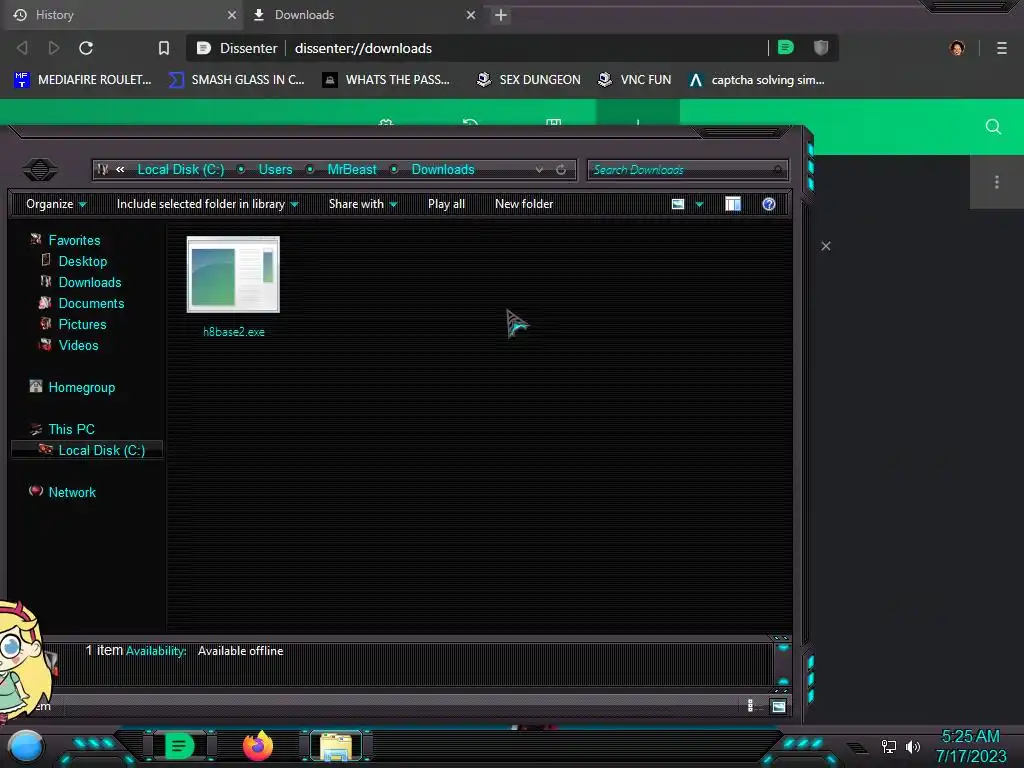Viewport: 1024px width, 768px height.
Task: Click the h8base2.exe file name
Action: 234,332
